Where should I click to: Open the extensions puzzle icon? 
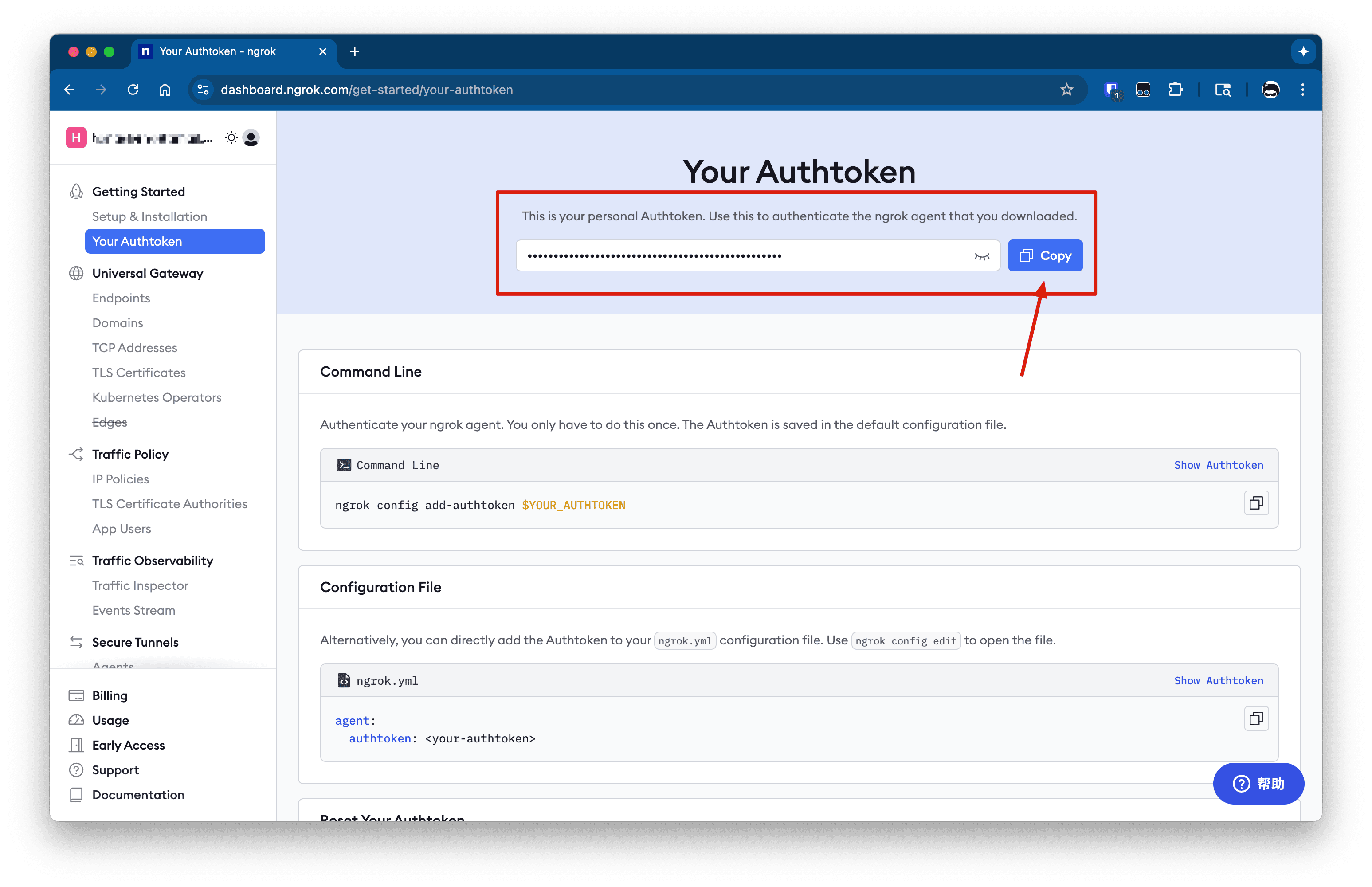(x=1175, y=90)
